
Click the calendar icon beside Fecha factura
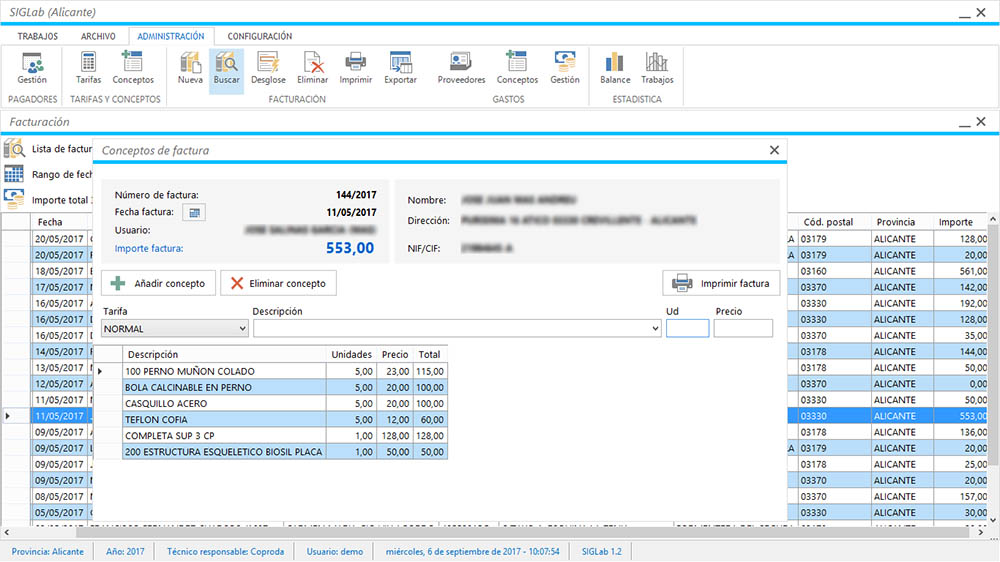click(194, 212)
